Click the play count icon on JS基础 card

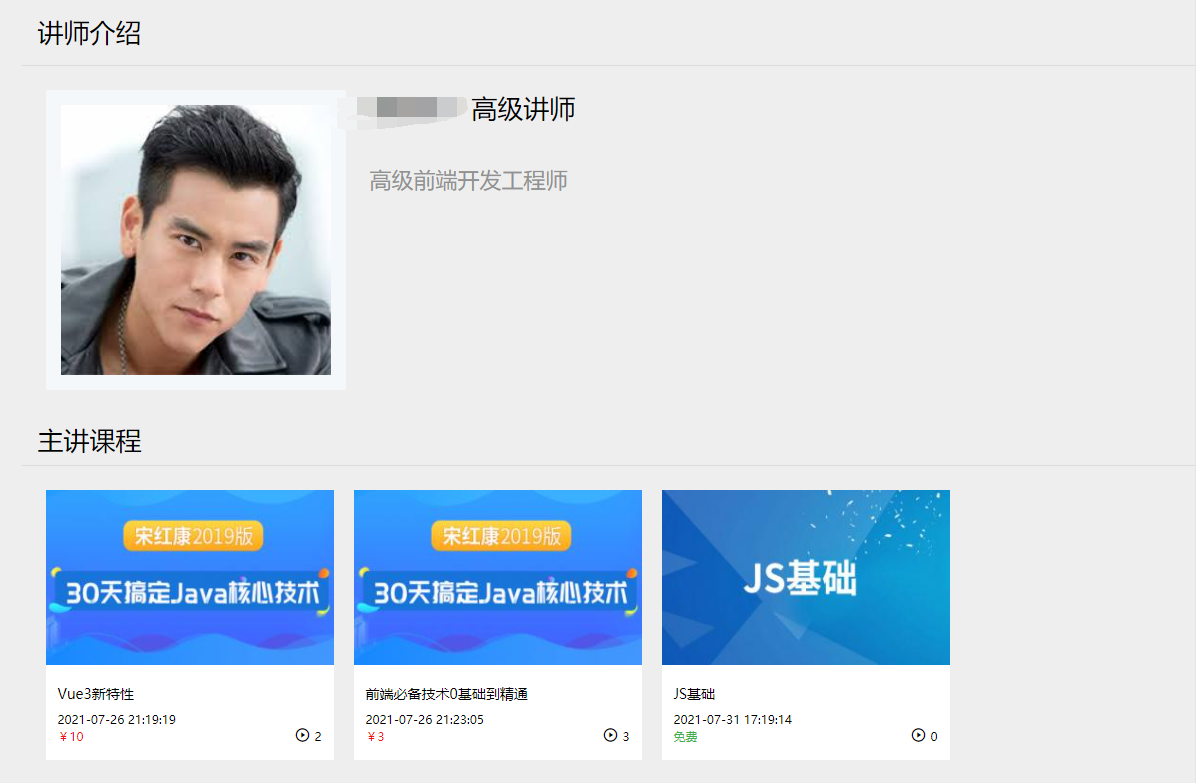(x=918, y=735)
